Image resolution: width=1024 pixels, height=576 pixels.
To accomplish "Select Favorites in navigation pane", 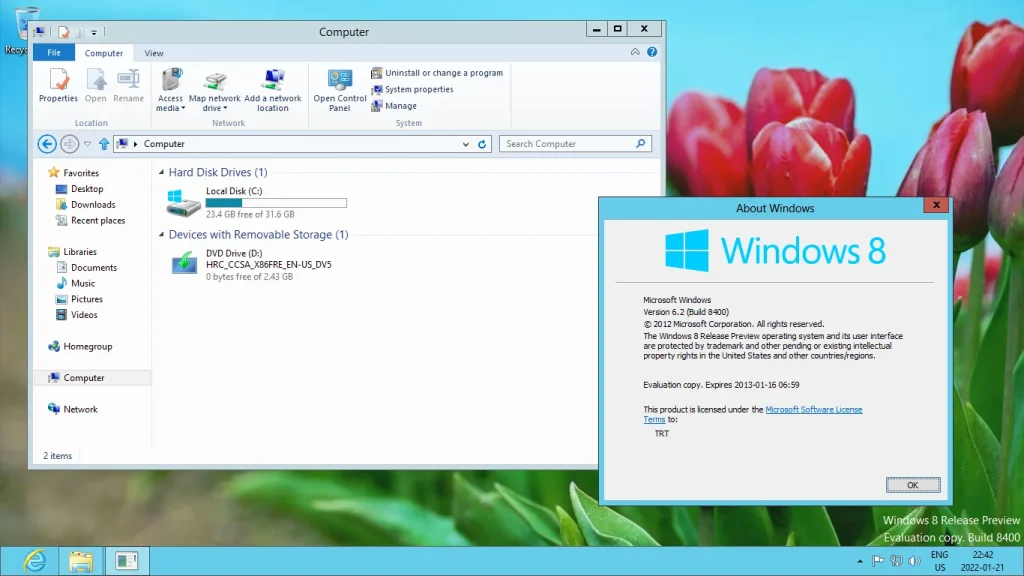I will coord(73,173).
